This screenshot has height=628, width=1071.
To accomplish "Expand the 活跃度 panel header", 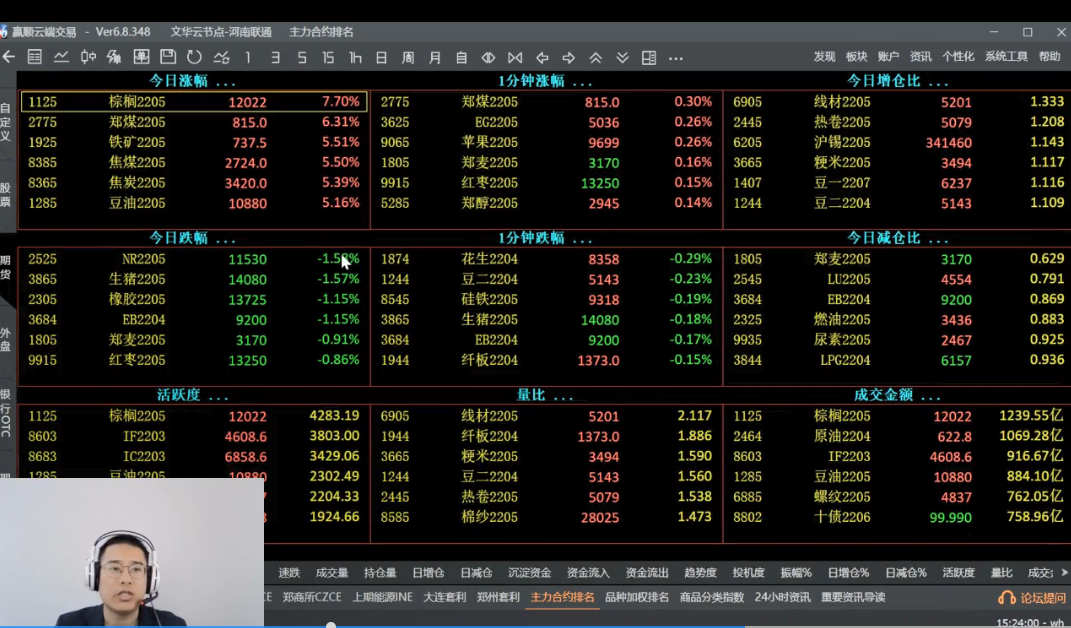I will [x=192, y=395].
